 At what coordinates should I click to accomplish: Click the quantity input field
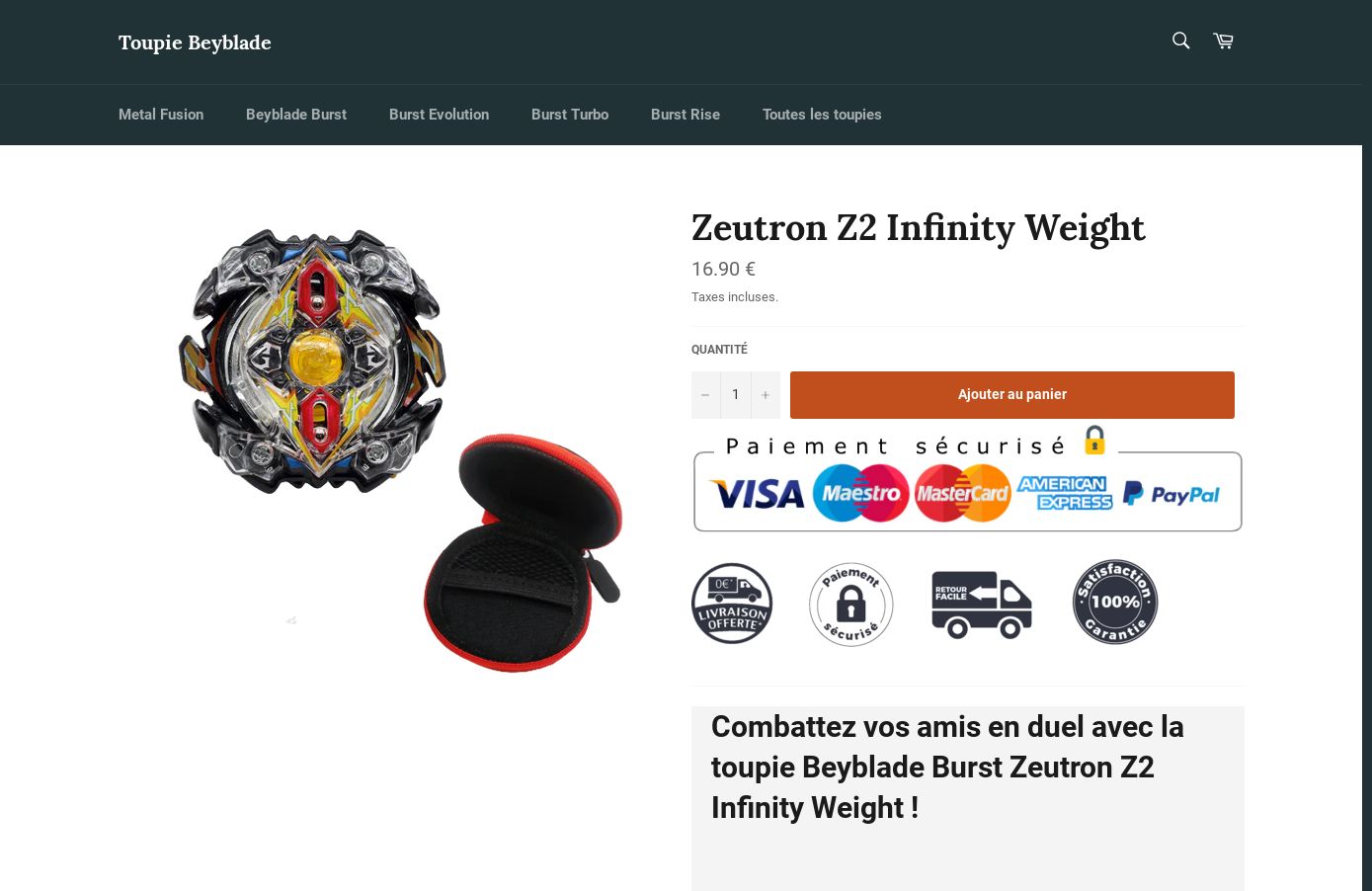736,395
